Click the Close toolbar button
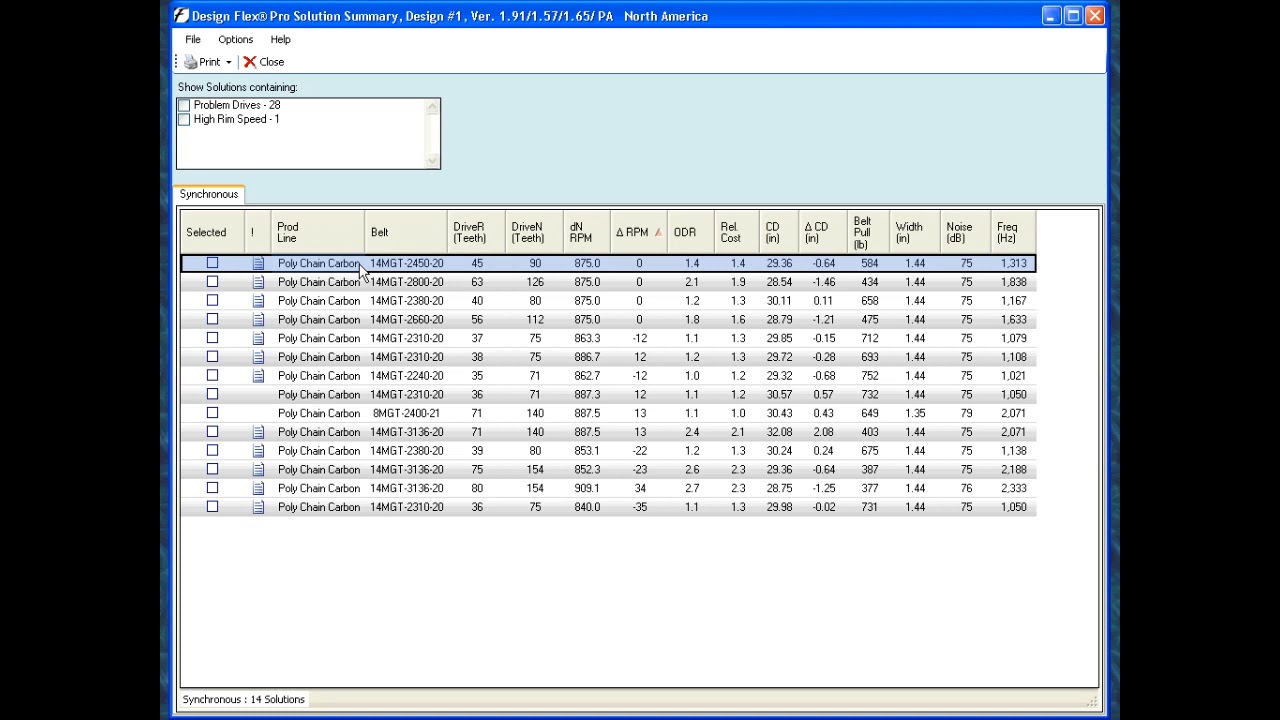1280x720 pixels. (264, 62)
